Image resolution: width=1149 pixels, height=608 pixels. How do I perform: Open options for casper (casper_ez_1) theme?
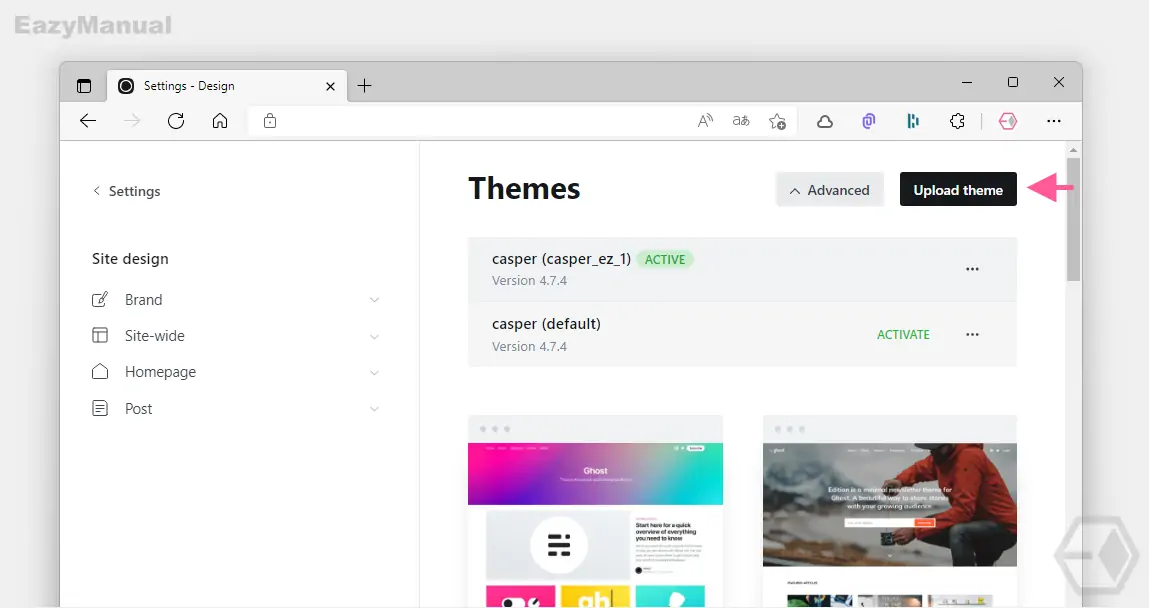coord(972,269)
